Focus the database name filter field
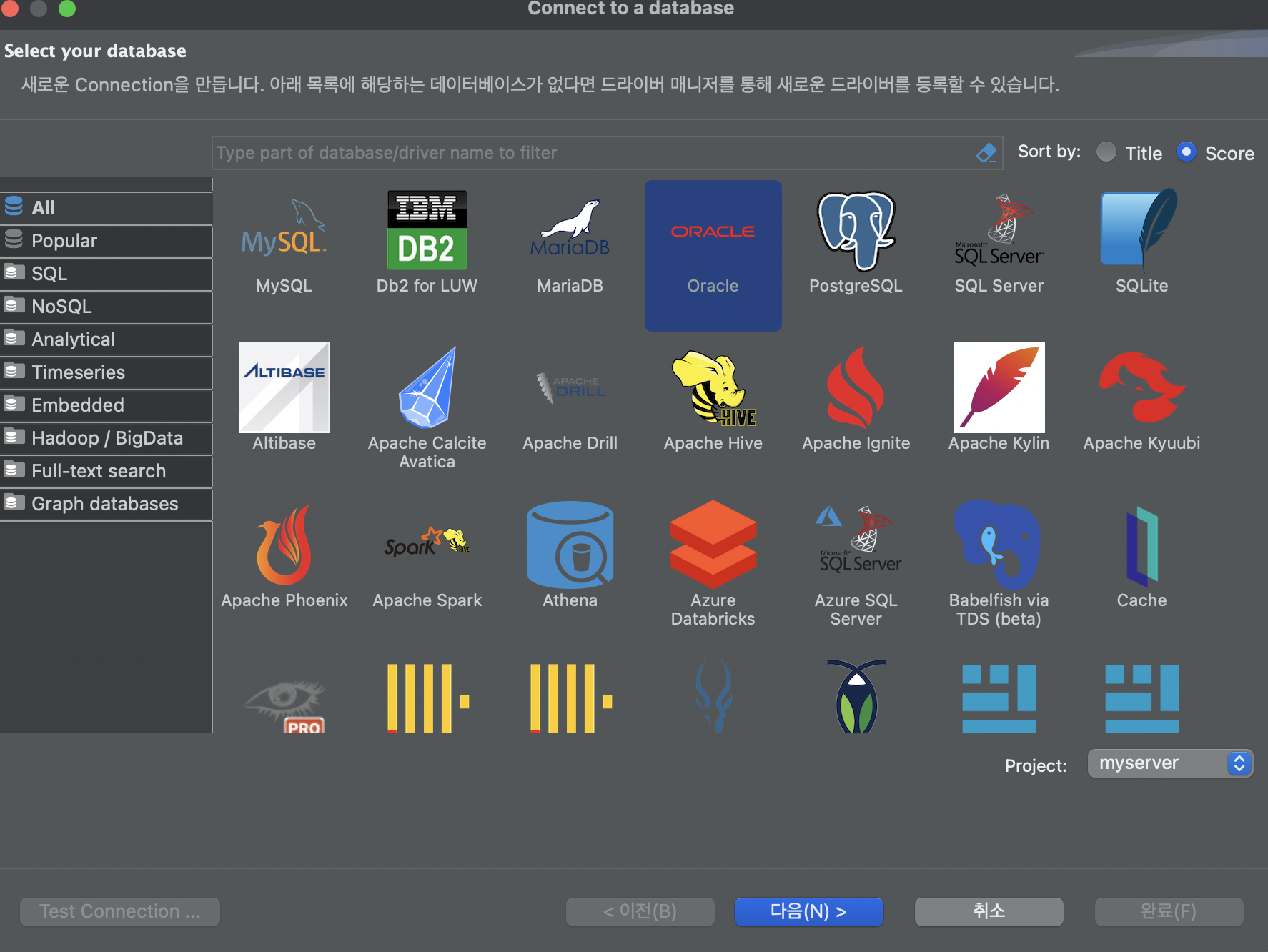1268x952 pixels. (607, 153)
